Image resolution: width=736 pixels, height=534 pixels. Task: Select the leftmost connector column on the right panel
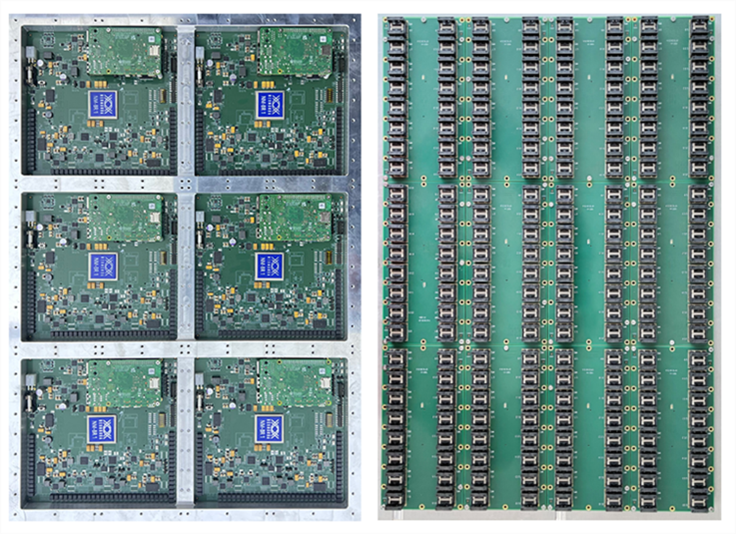pos(397,260)
